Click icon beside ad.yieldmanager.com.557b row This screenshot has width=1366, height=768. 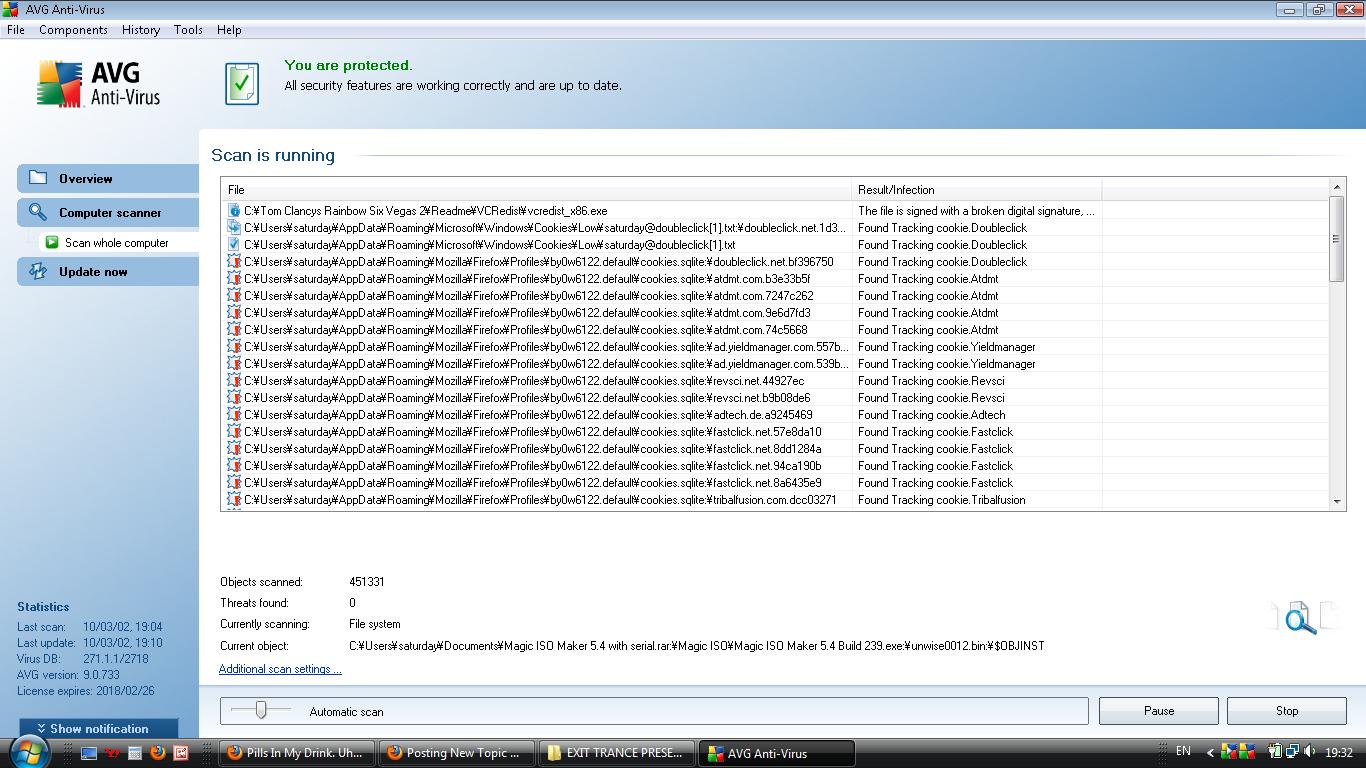pyautogui.click(x=234, y=347)
